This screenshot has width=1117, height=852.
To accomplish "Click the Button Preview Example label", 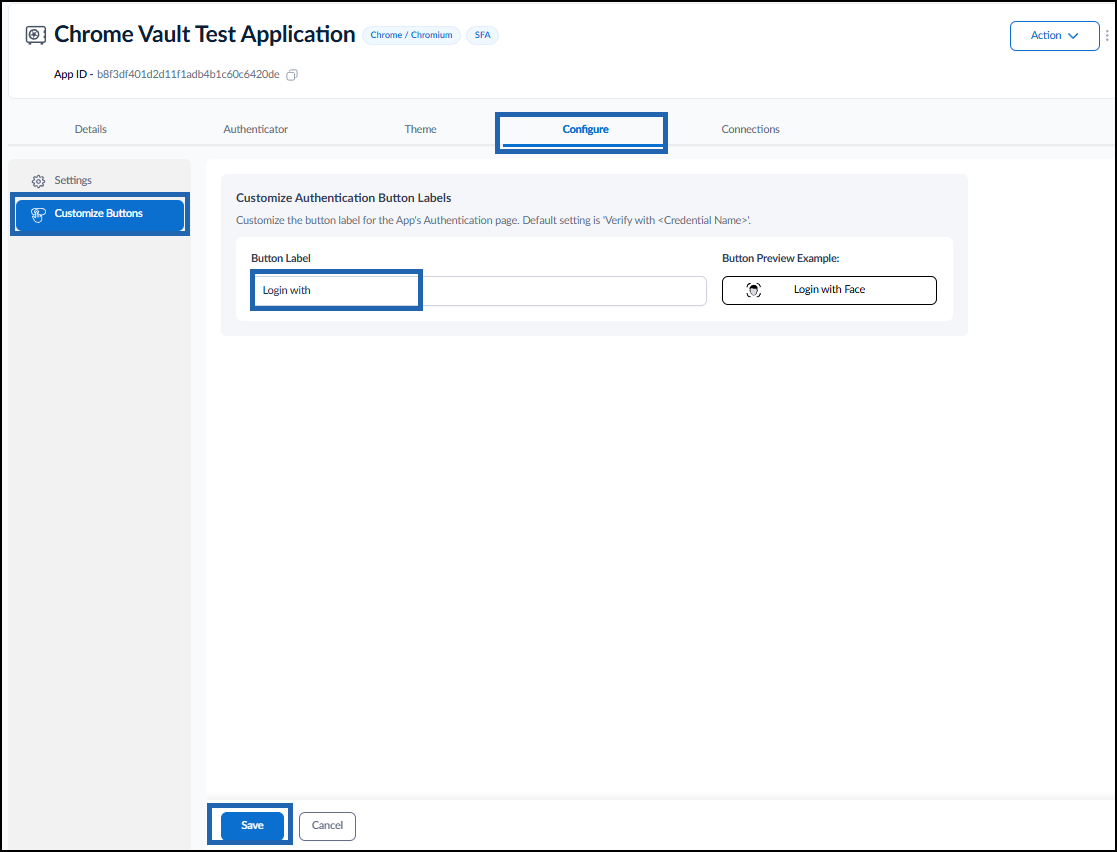I will tap(781, 259).
